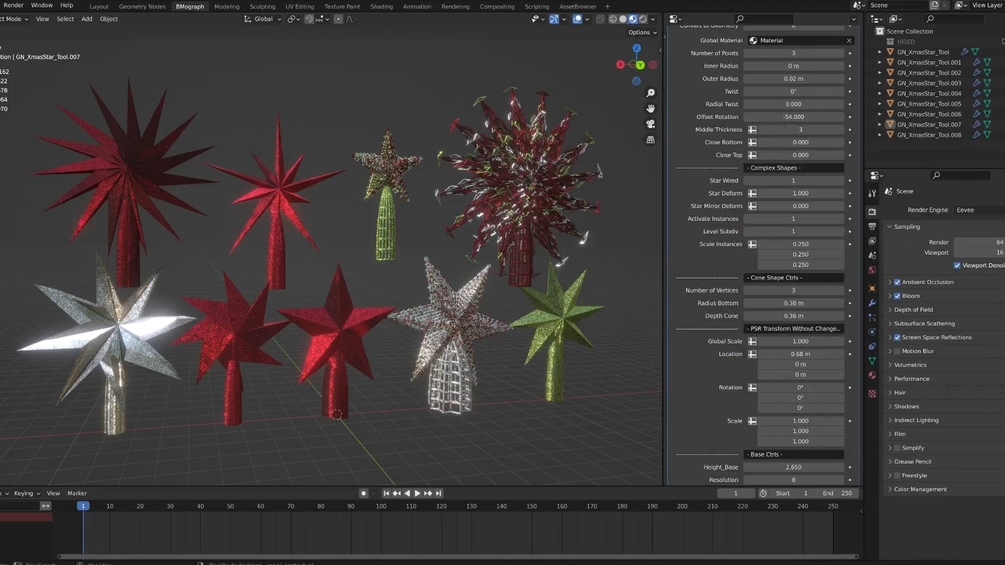Open the Tool properties tab icon

tap(872, 193)
